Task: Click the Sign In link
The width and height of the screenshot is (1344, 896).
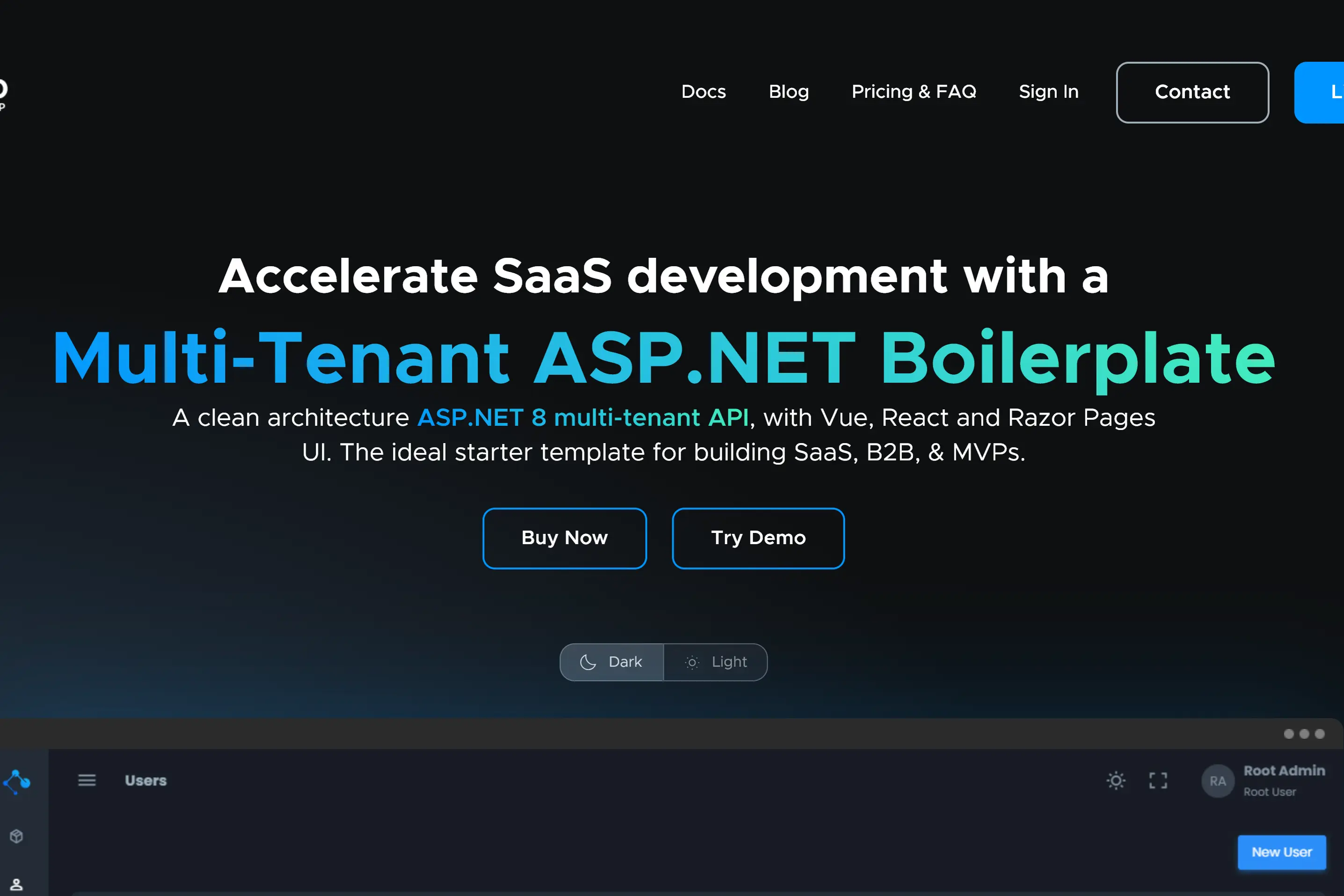Action: point(1048,92)
